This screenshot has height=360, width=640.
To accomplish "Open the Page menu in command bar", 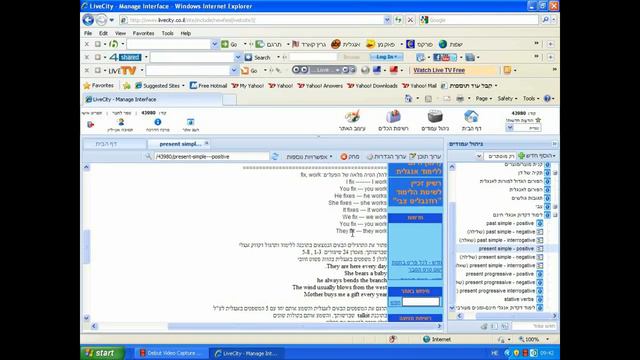I will 484,98.
